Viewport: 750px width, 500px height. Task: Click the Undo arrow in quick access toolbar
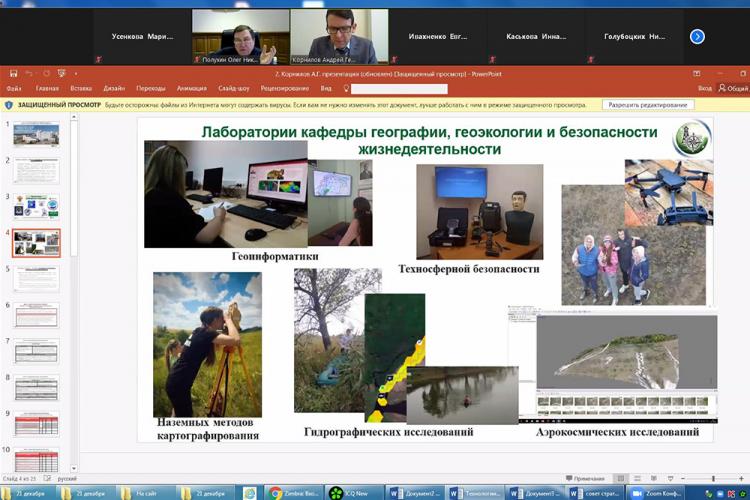(x=30, y=74)
